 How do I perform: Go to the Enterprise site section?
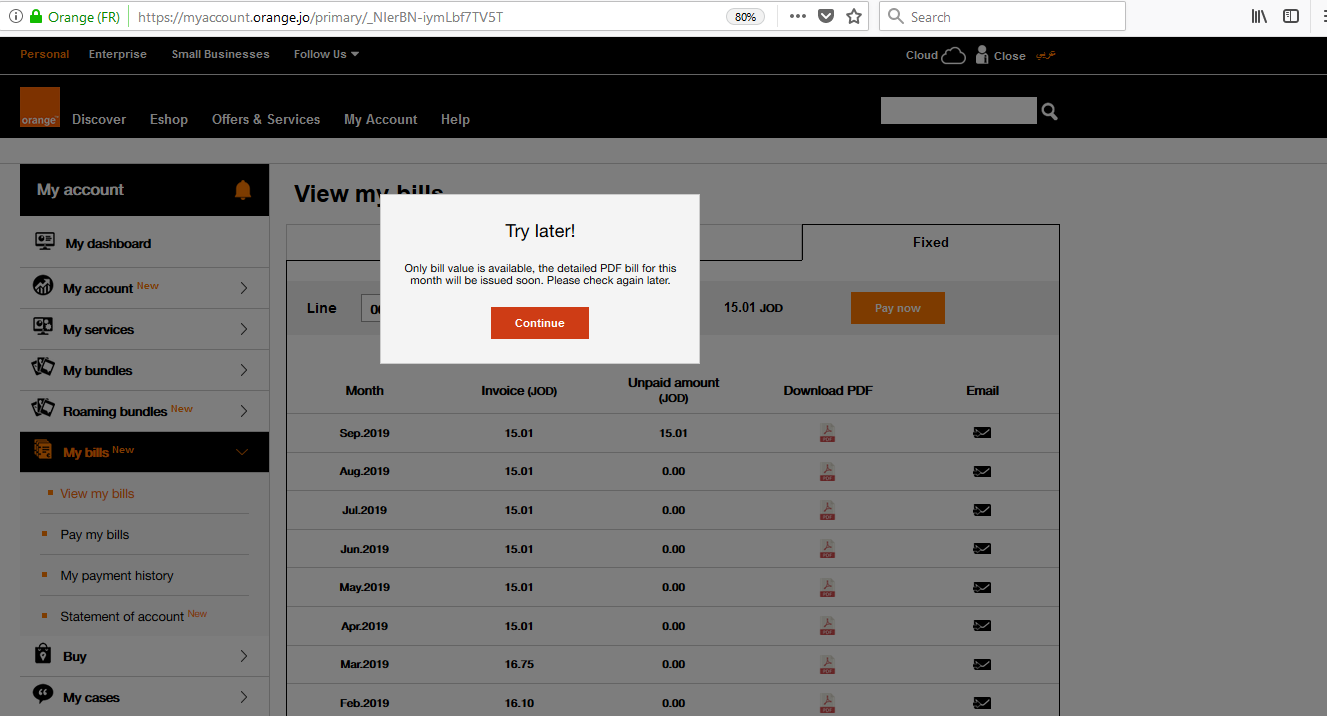coord(118,54)
